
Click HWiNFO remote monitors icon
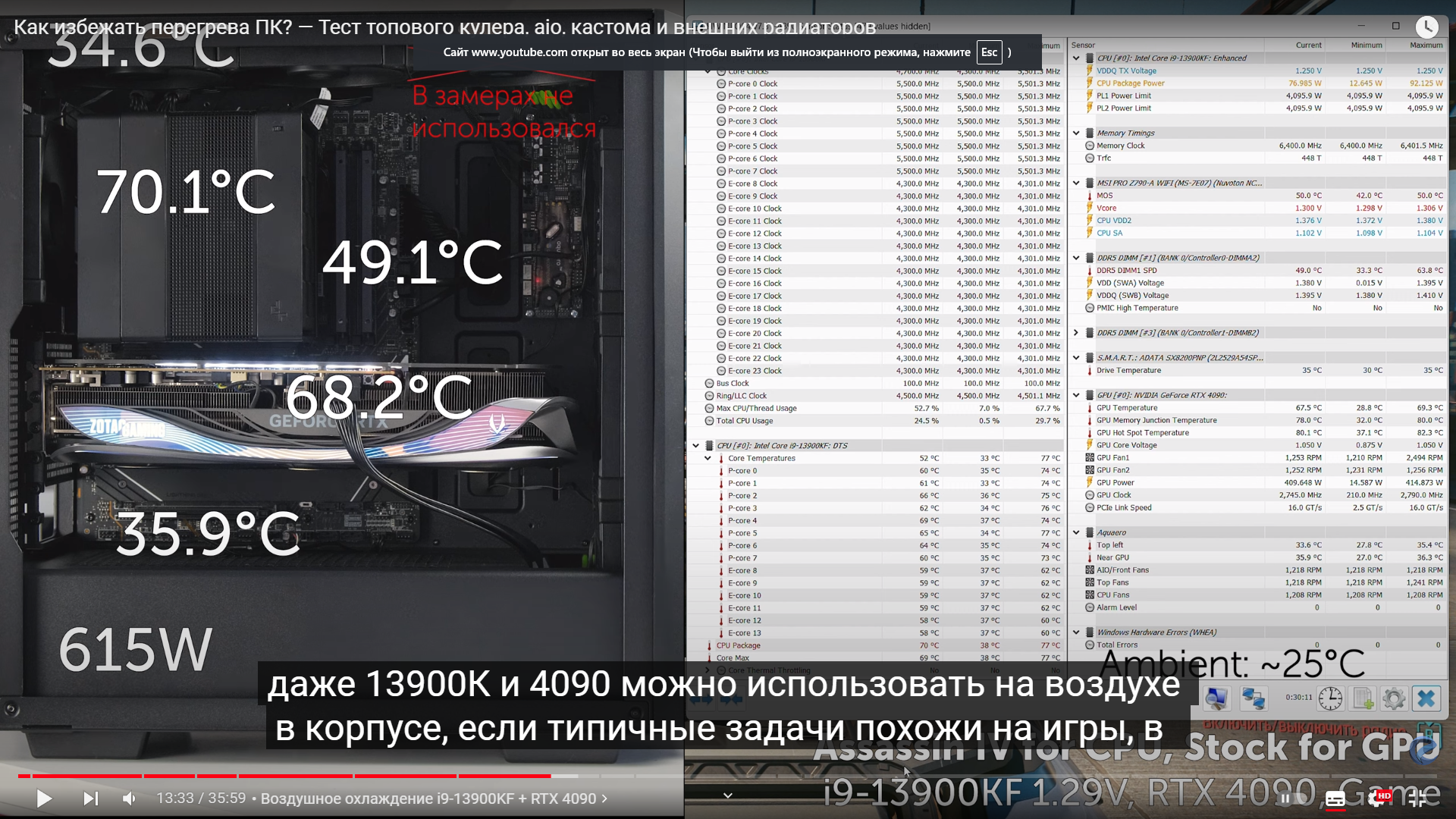coord(1253,698)
